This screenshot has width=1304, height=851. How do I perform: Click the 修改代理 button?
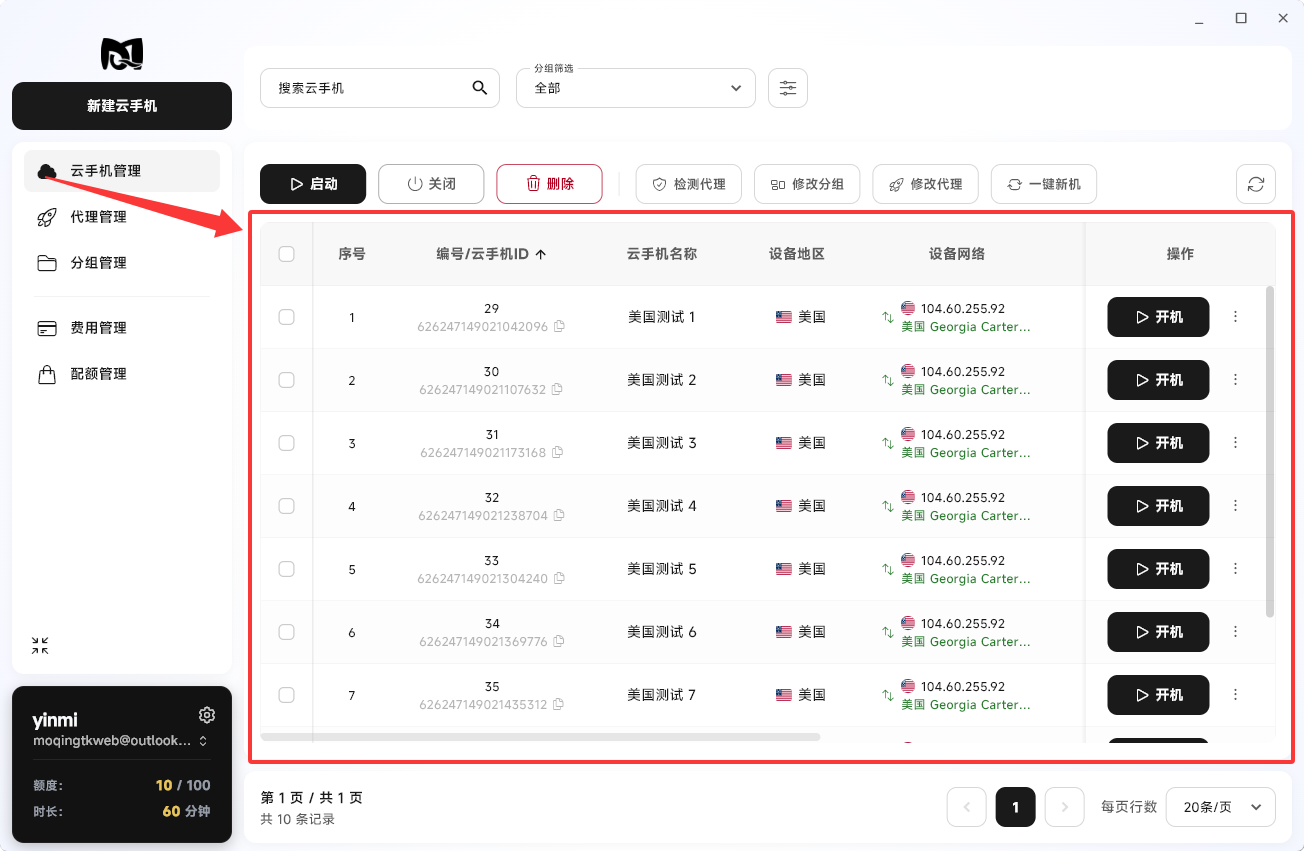click(925, 184)
